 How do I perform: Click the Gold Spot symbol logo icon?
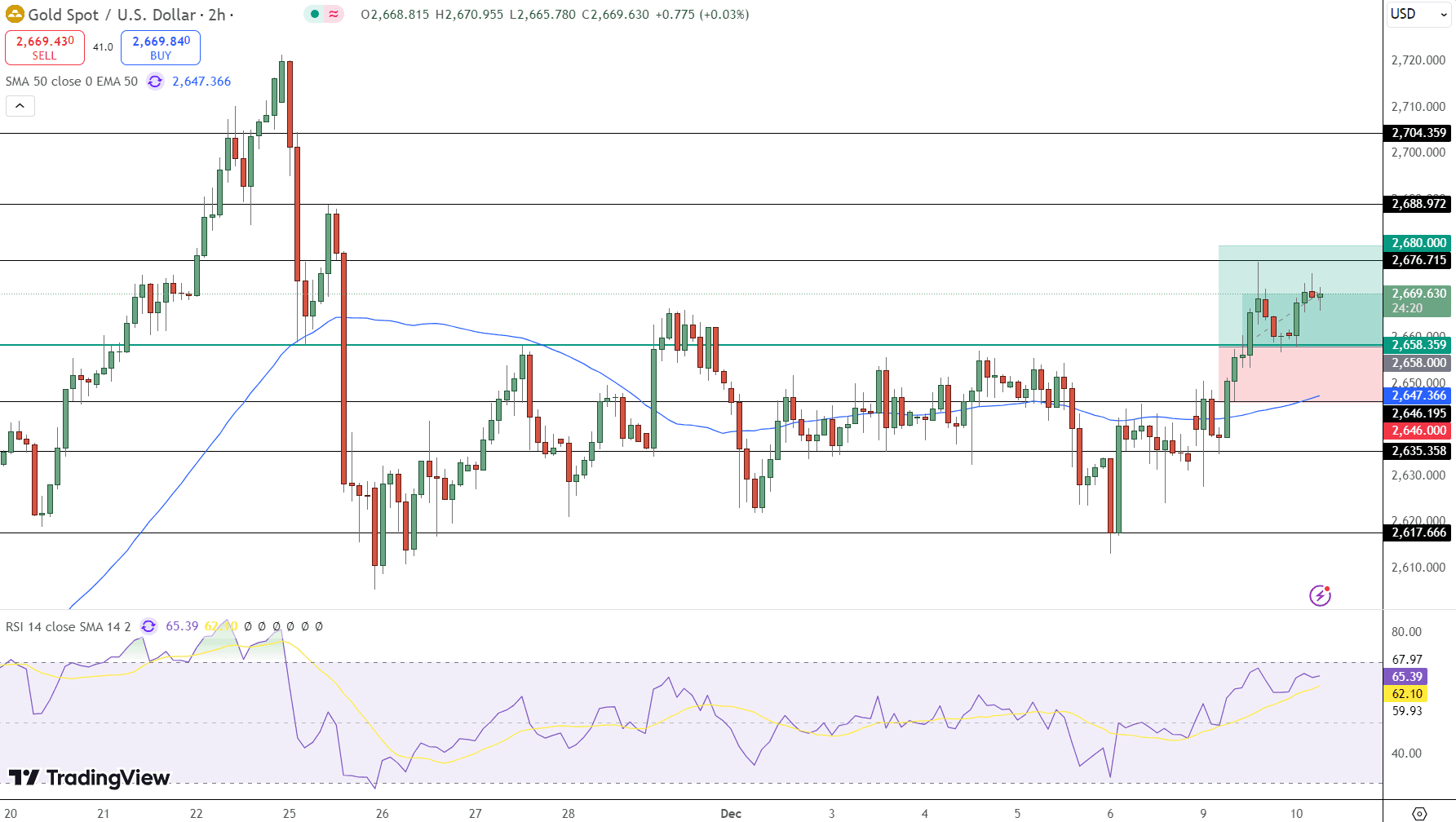[x=15, y=15]
